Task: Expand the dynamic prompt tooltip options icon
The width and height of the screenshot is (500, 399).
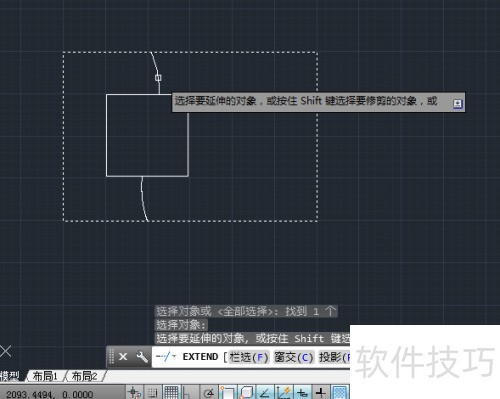Action: coord(458,104)
